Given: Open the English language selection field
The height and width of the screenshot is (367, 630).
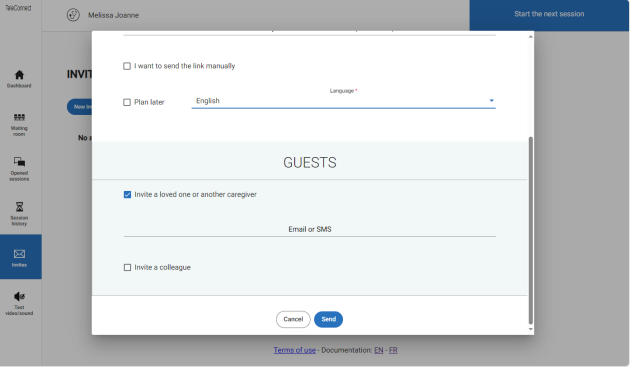Looking at the screenshot, I should pyautogui.click(x=344, y=101).
